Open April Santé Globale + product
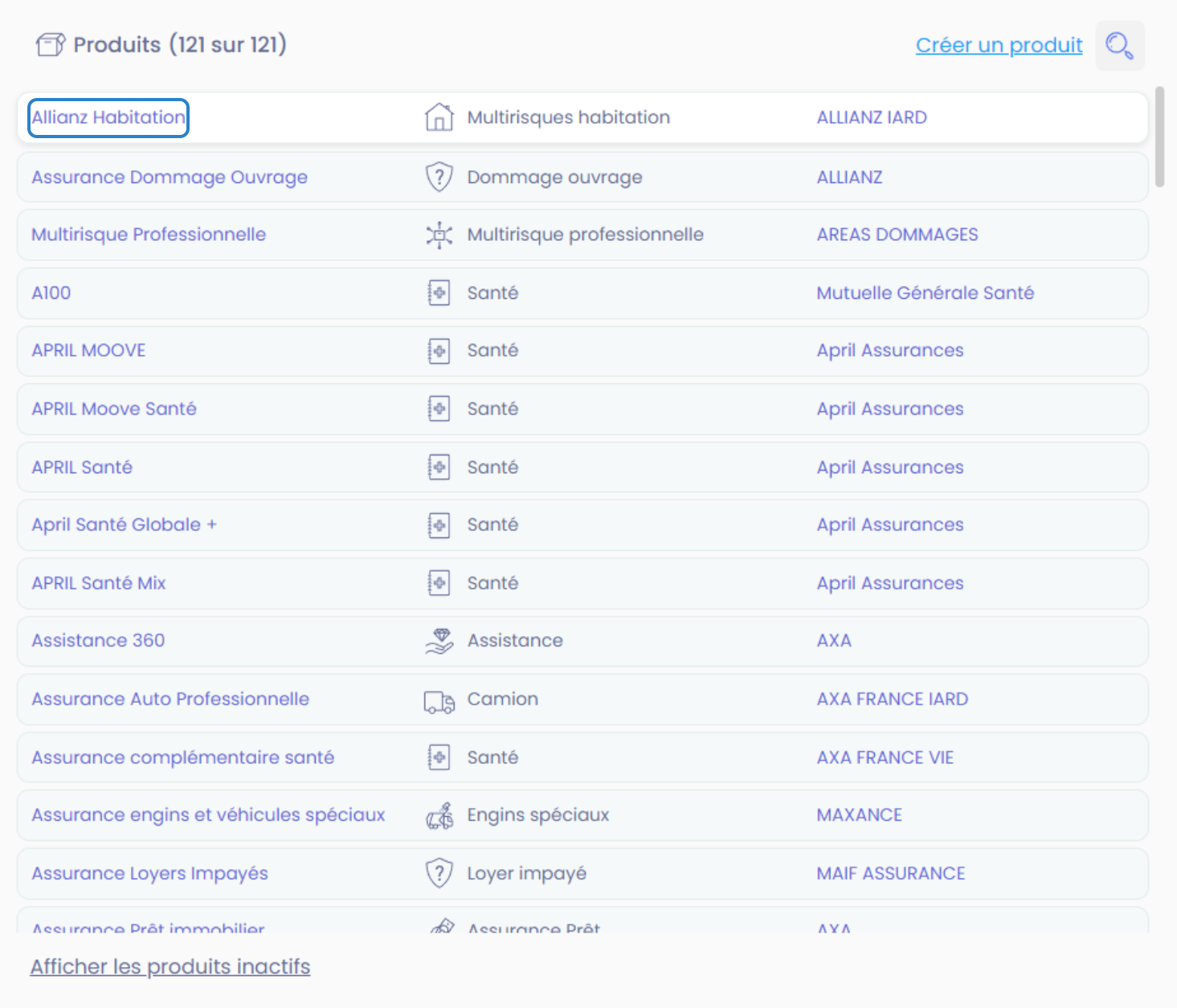 coord(125,525)
